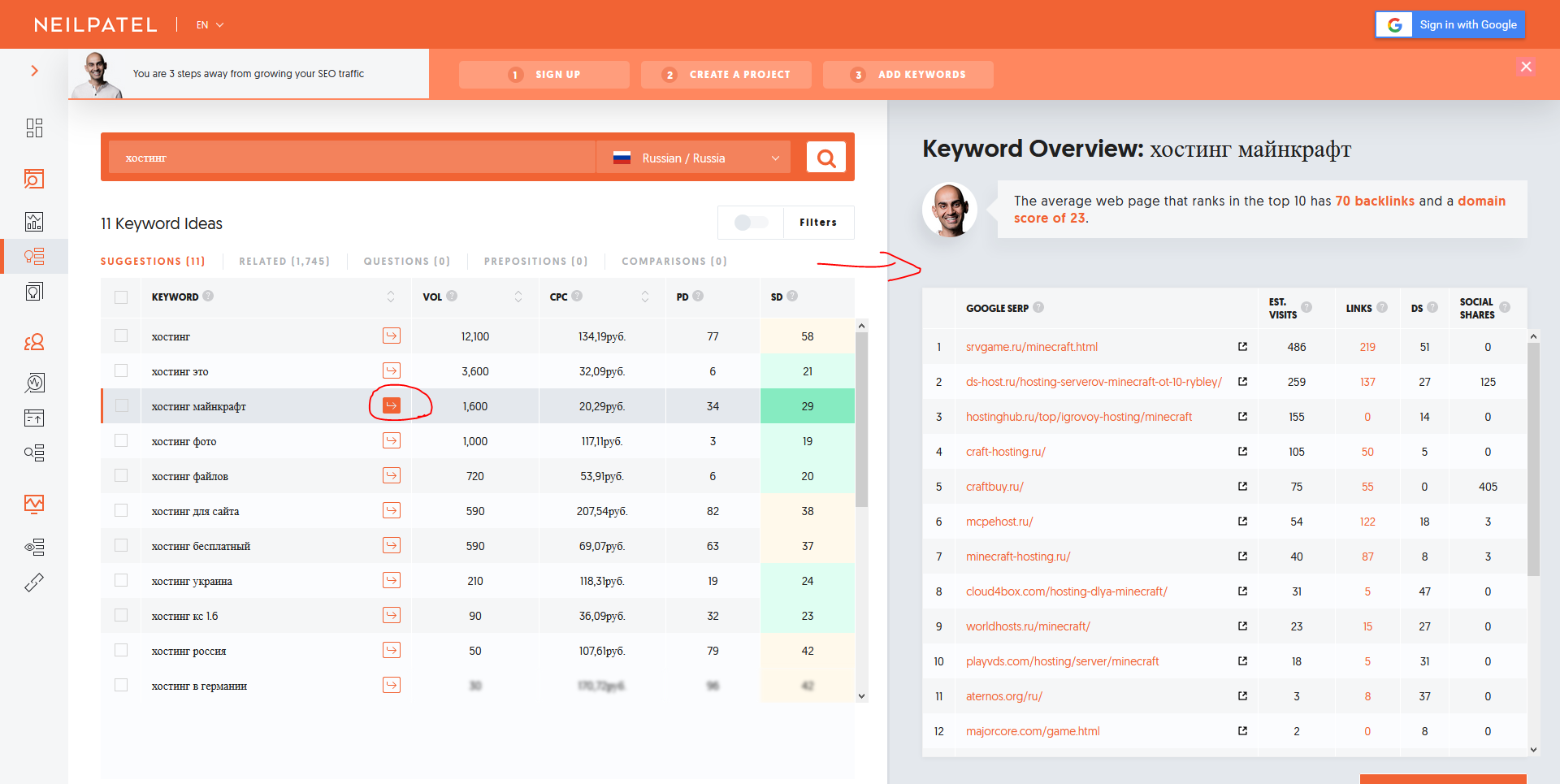Switch to COMPARISONS (0) tab

tap(674, 261)
